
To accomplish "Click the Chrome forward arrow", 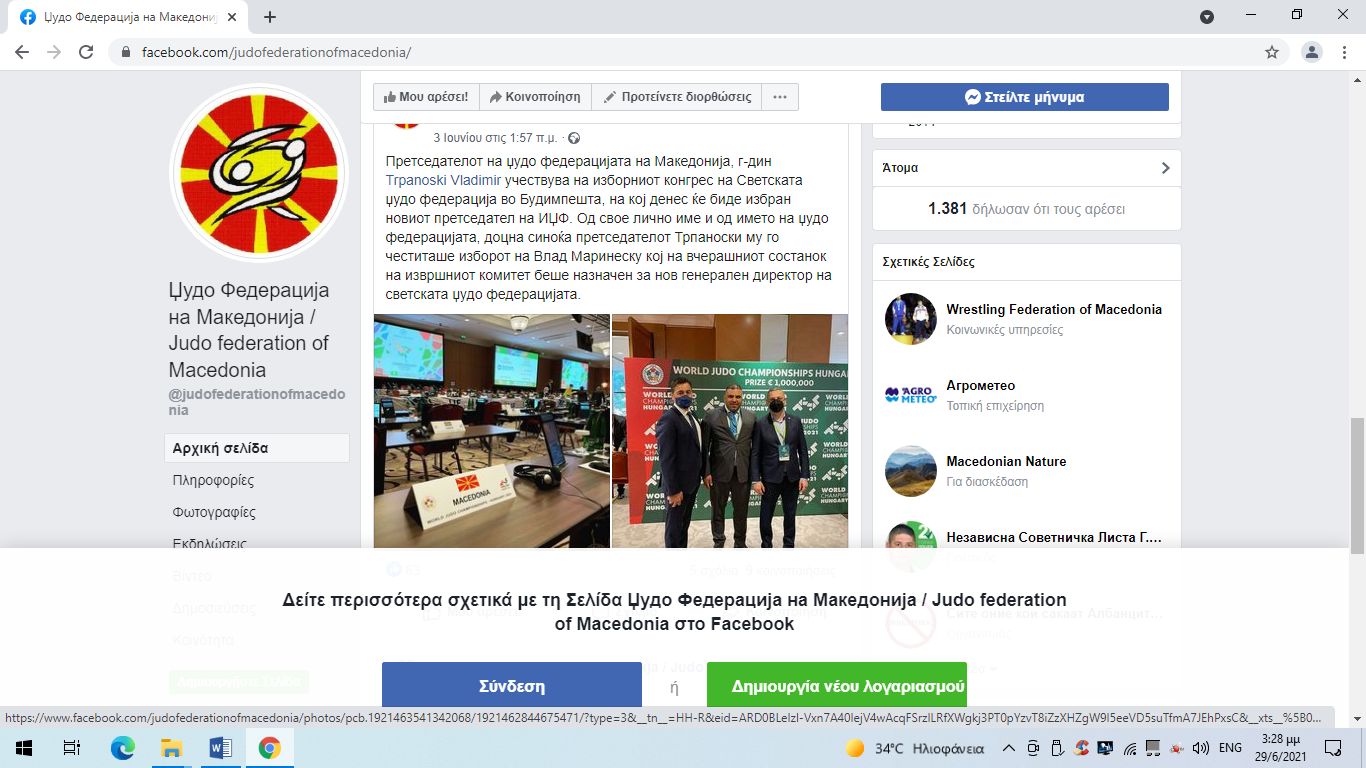I will pos(55,52).
